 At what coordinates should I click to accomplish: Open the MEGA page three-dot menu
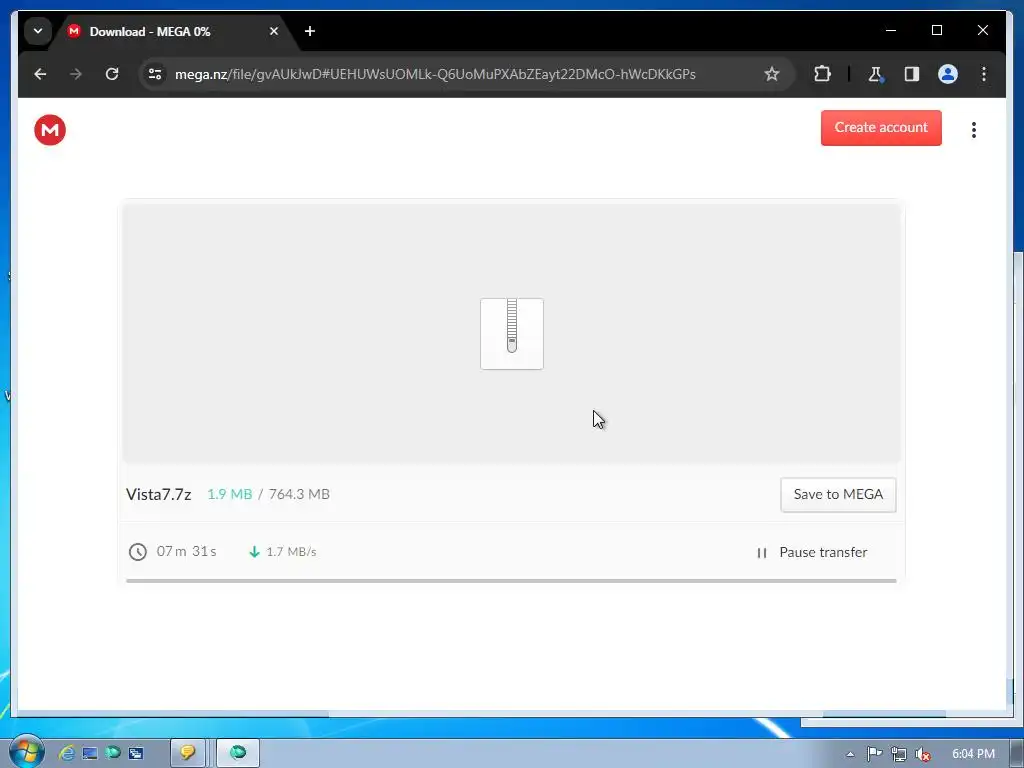974,130
